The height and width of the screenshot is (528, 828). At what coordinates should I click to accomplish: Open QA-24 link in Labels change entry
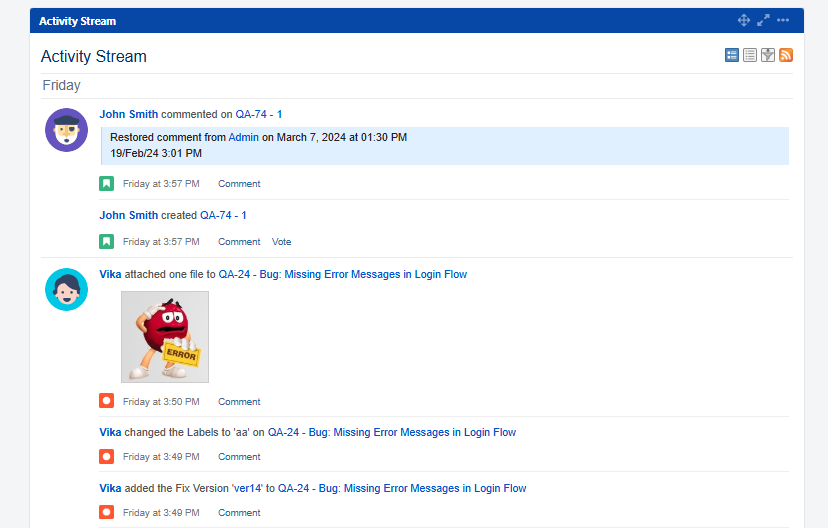click(392, 432)
